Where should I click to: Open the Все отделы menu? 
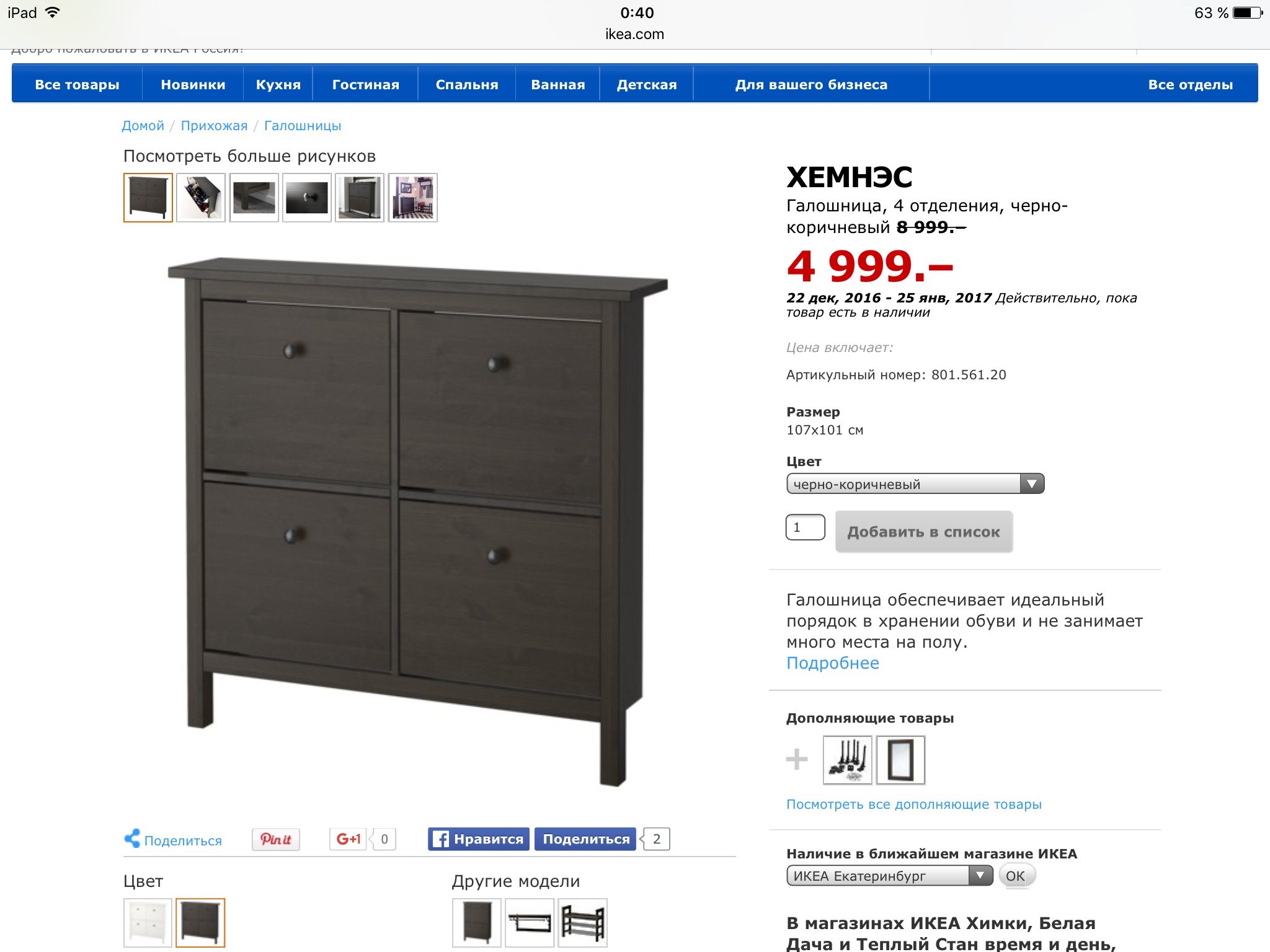pos(1190,85)
